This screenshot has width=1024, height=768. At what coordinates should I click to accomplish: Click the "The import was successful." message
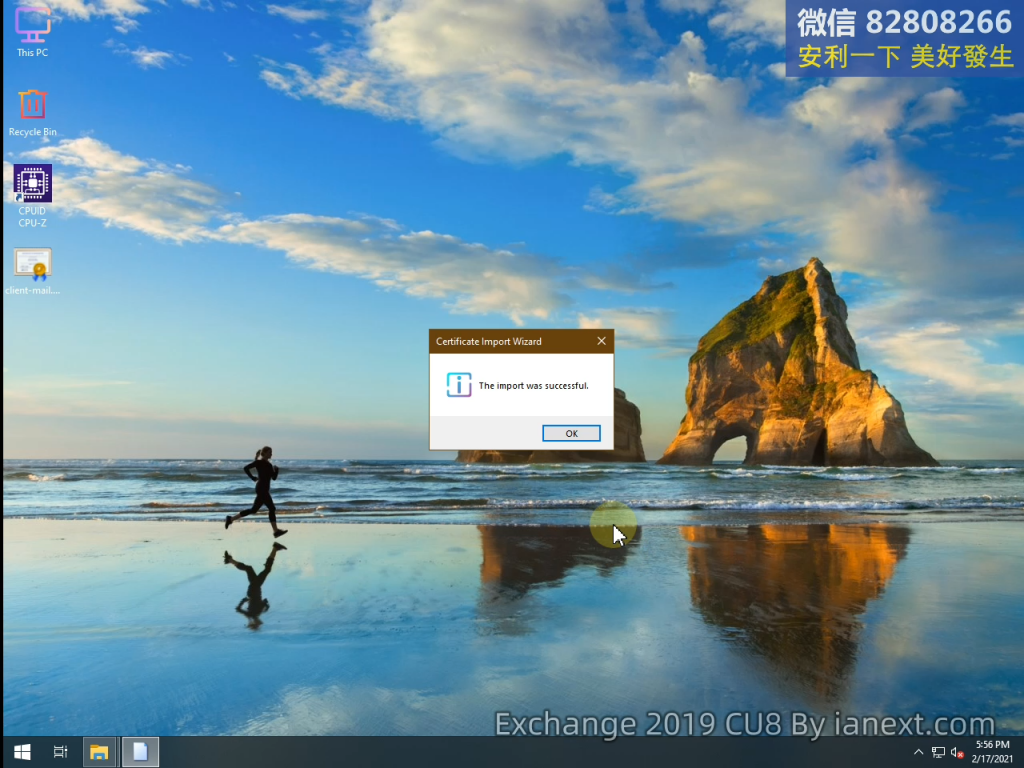click(533, 385)
